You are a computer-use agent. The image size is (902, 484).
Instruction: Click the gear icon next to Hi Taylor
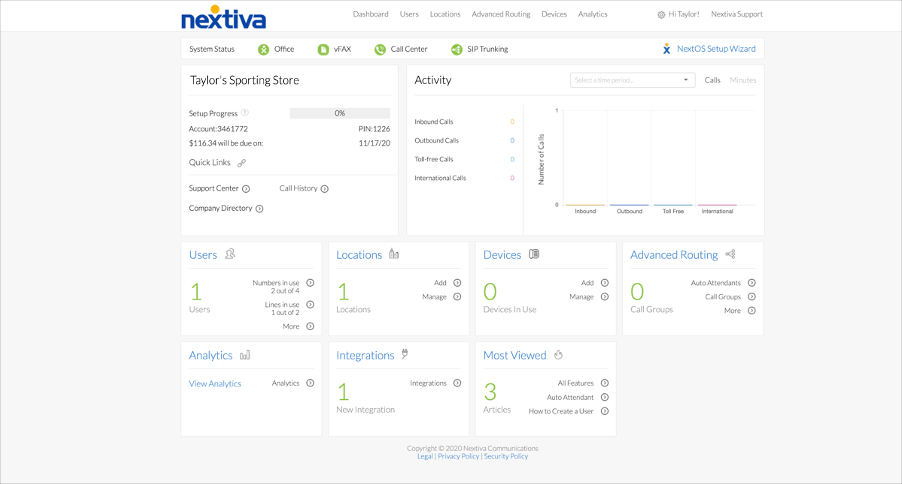pyautogui.click(x=661, y=15)
